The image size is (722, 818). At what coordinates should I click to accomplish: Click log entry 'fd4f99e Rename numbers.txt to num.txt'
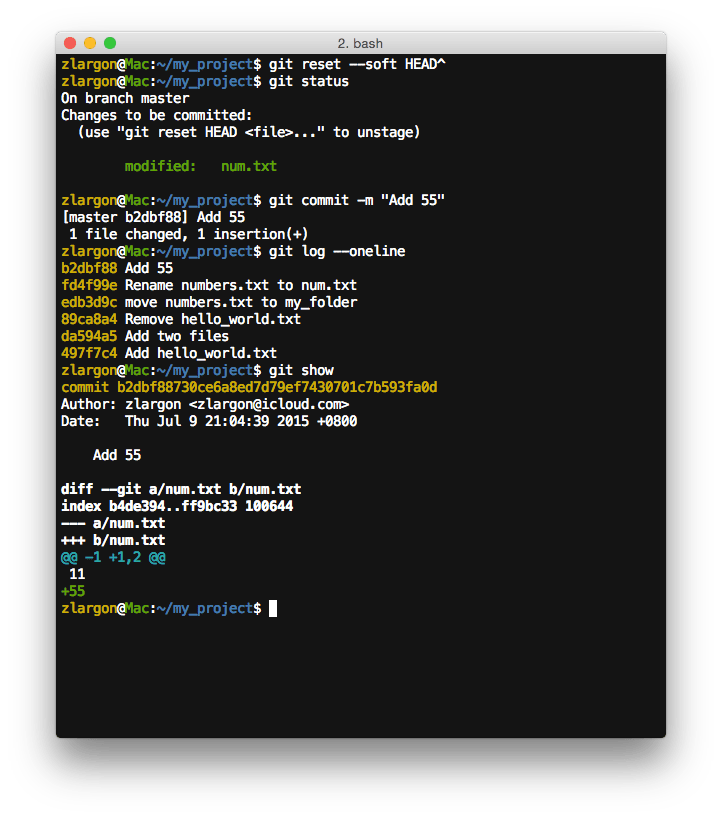tap(209, 285)
